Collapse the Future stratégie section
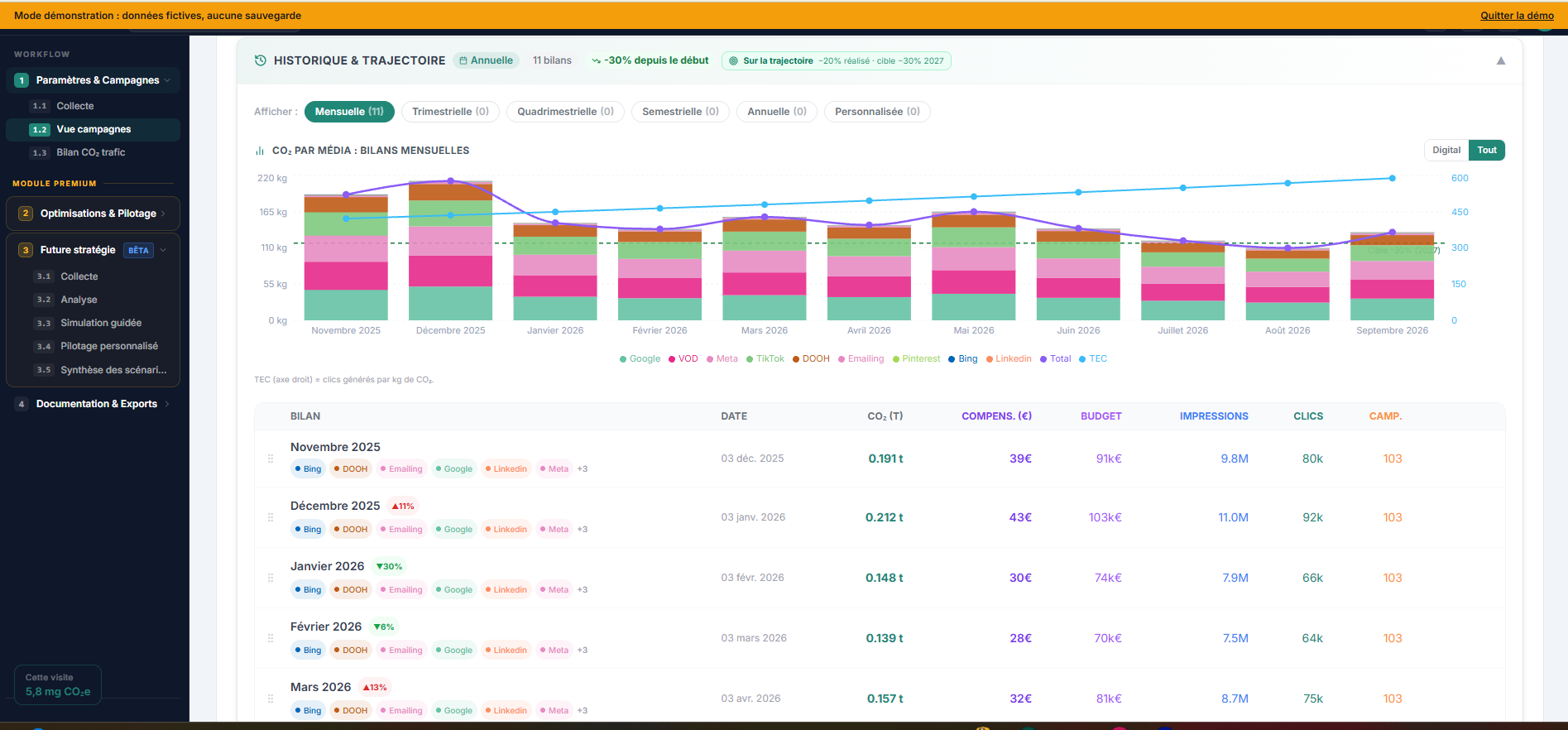This screenshot has height=730, width=1568. pyautogui.click(x=163, y=250)
